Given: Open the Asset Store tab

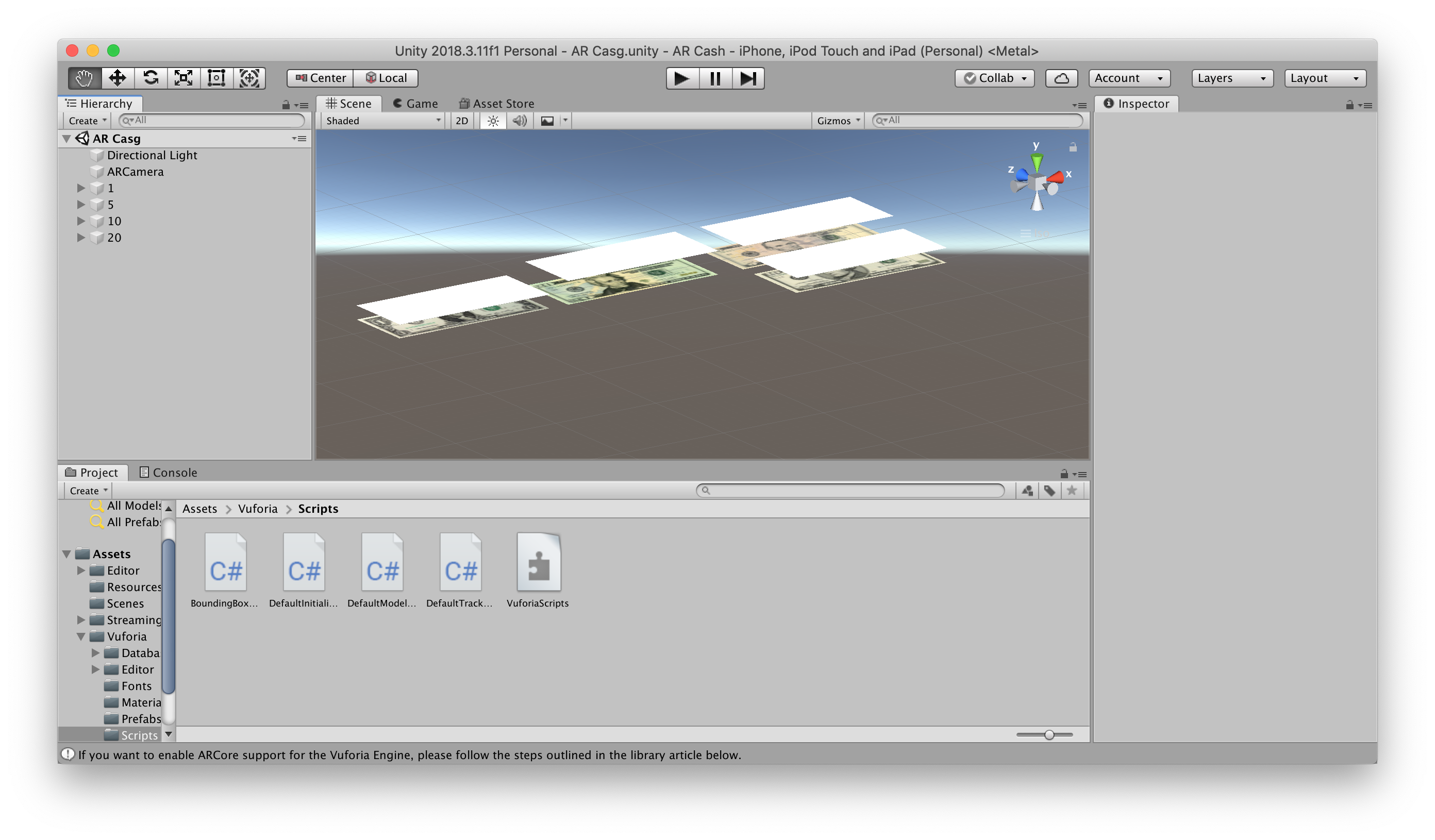Looking at the screenshot, I should coord(496,104).
